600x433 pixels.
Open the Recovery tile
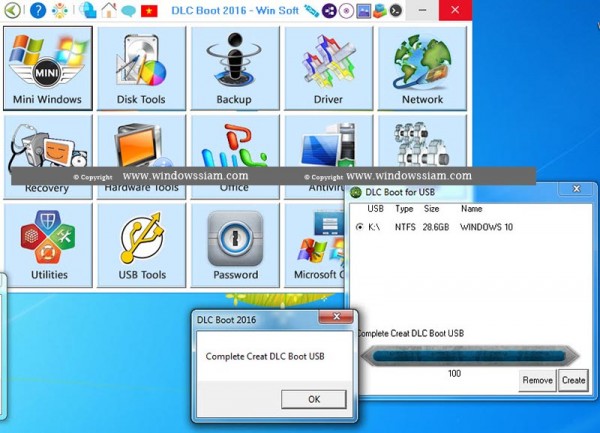click(48, 157)
